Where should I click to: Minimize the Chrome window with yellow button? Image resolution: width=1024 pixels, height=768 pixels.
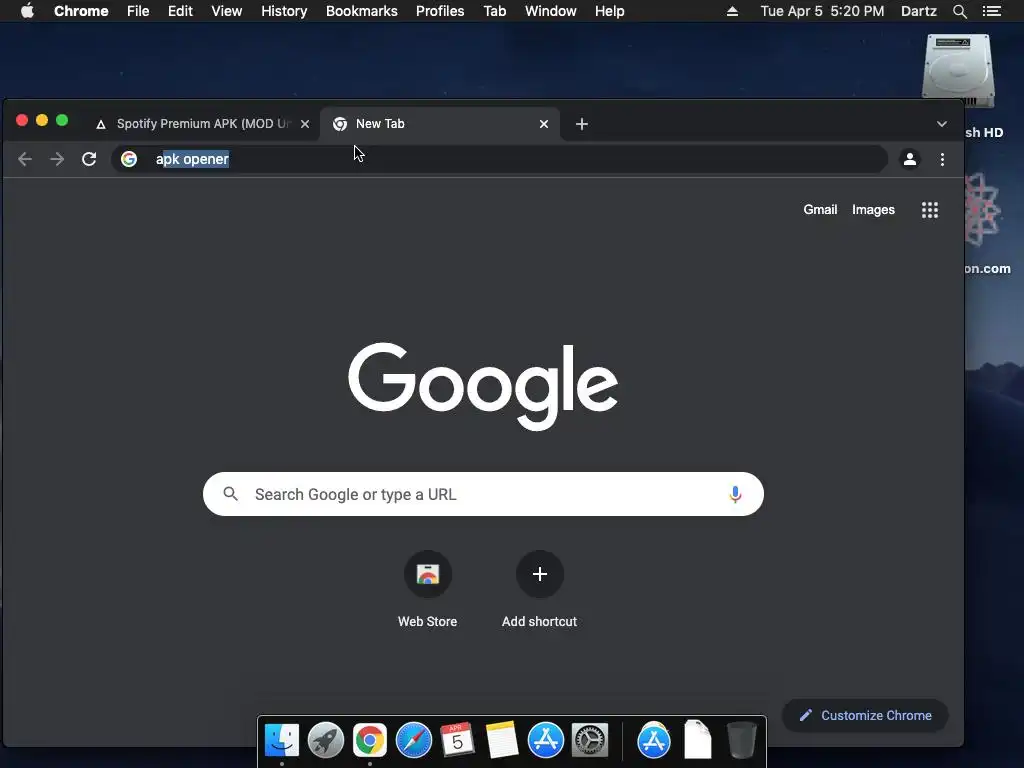pyautogui.click(x=42, y=120)
